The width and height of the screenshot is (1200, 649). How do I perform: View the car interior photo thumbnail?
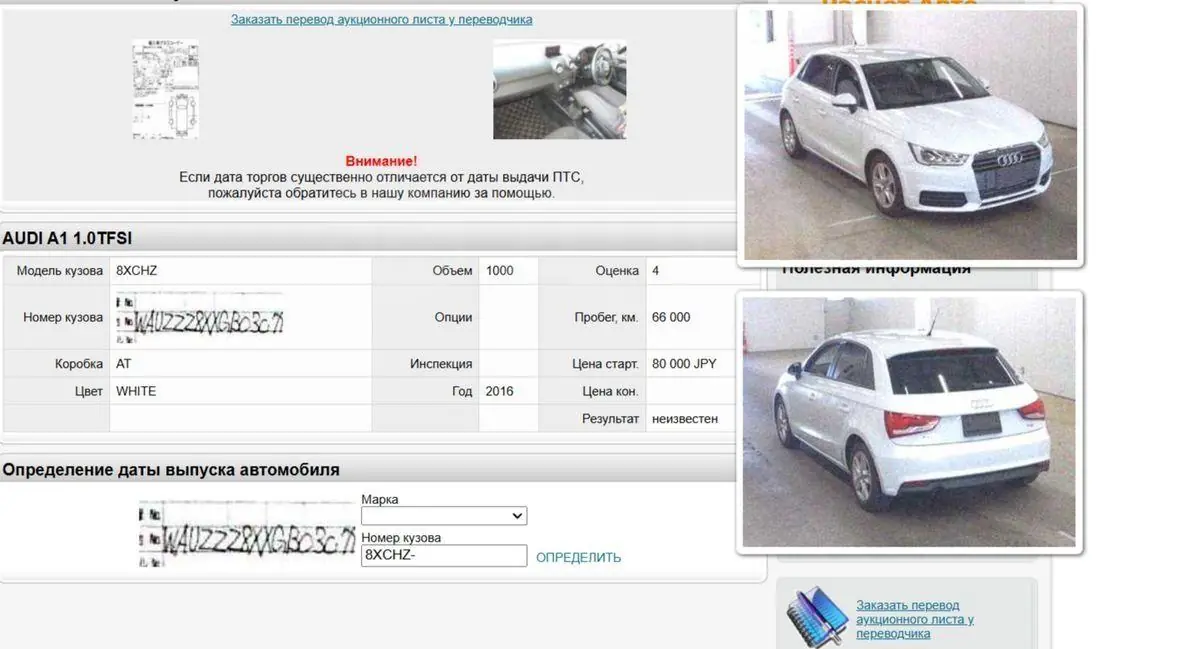(558, 88)
